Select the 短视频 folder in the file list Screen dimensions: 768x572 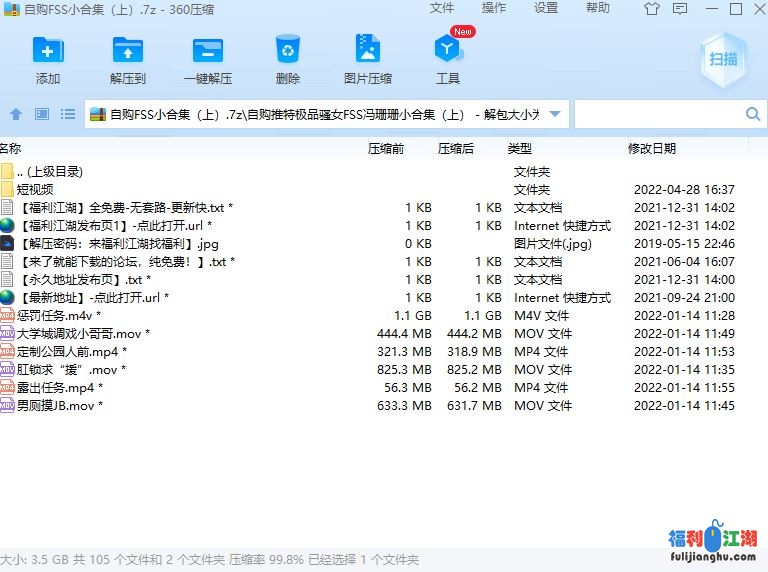(x=35, y=190)
